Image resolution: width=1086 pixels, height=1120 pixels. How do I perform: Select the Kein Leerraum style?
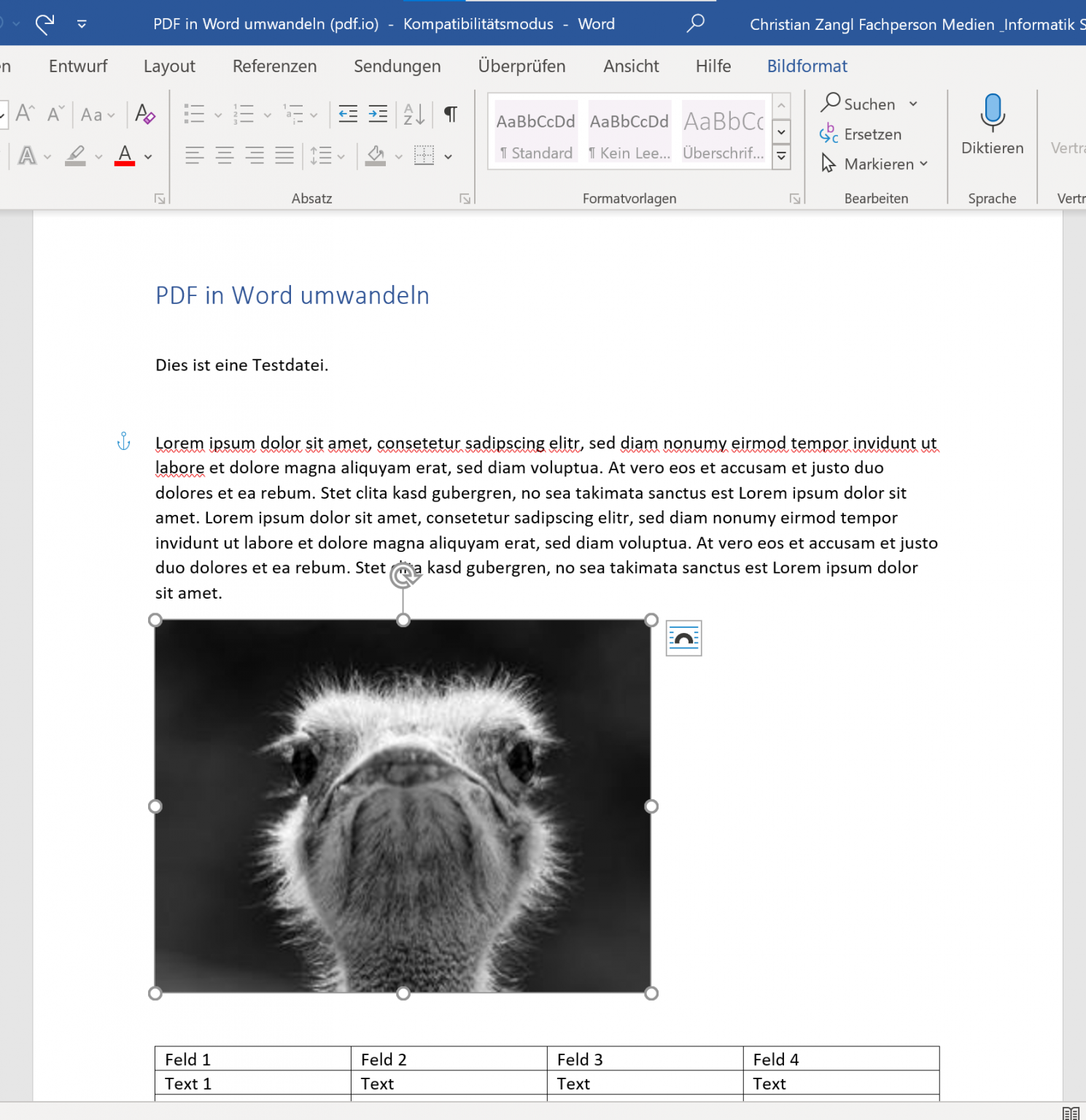[629, 131]
